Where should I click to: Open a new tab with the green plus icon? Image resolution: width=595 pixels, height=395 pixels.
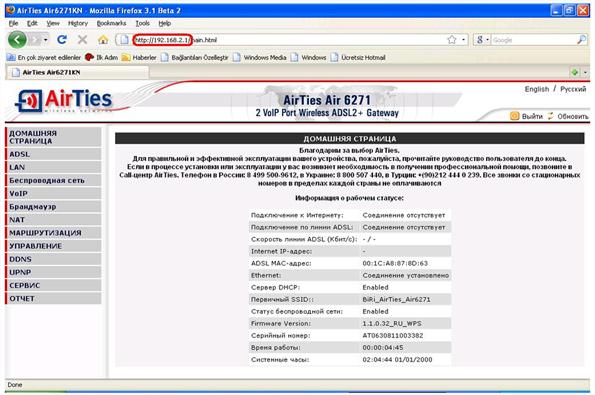pos(575,72)
